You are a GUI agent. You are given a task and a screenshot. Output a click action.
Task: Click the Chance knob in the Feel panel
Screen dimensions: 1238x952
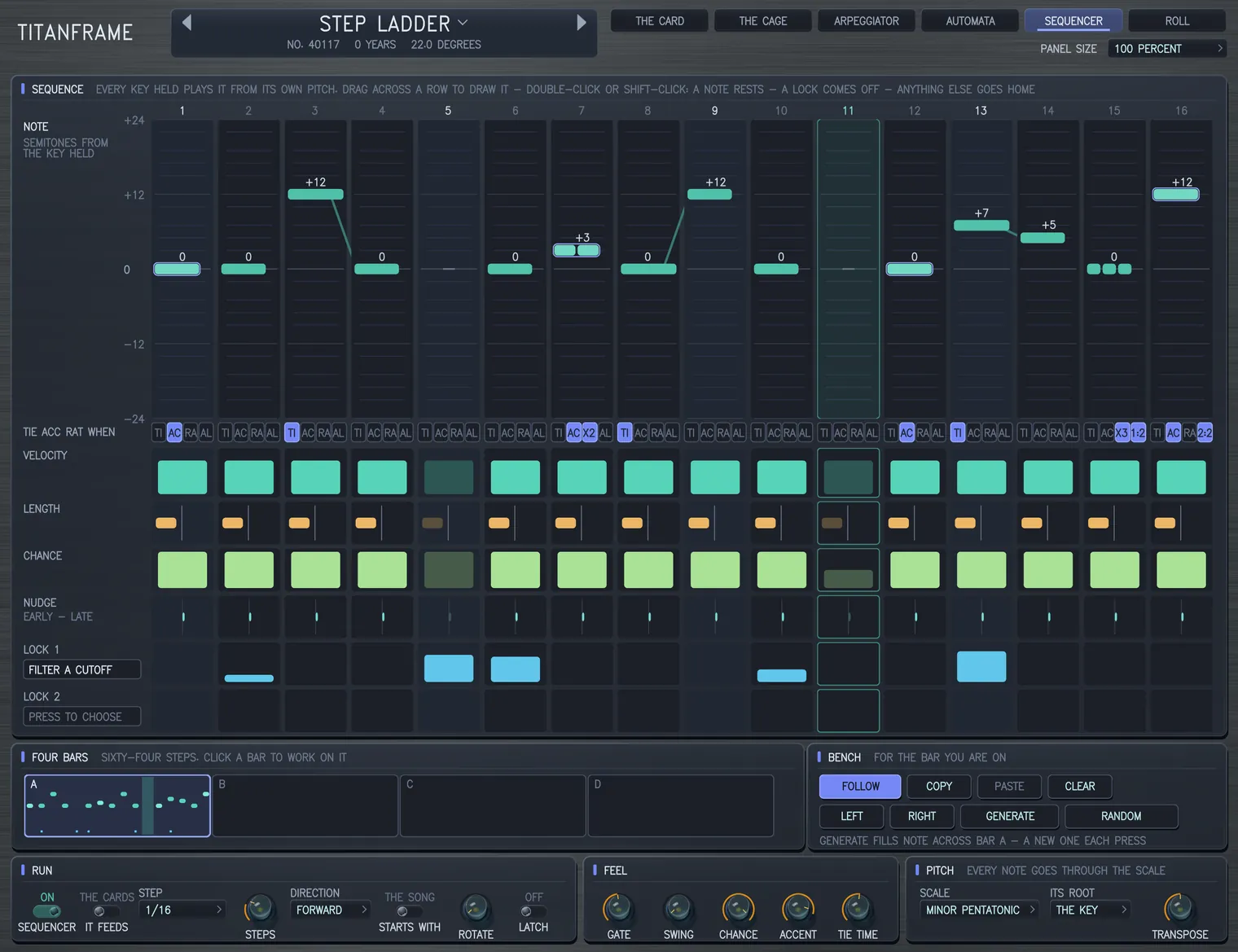(738, 908)
